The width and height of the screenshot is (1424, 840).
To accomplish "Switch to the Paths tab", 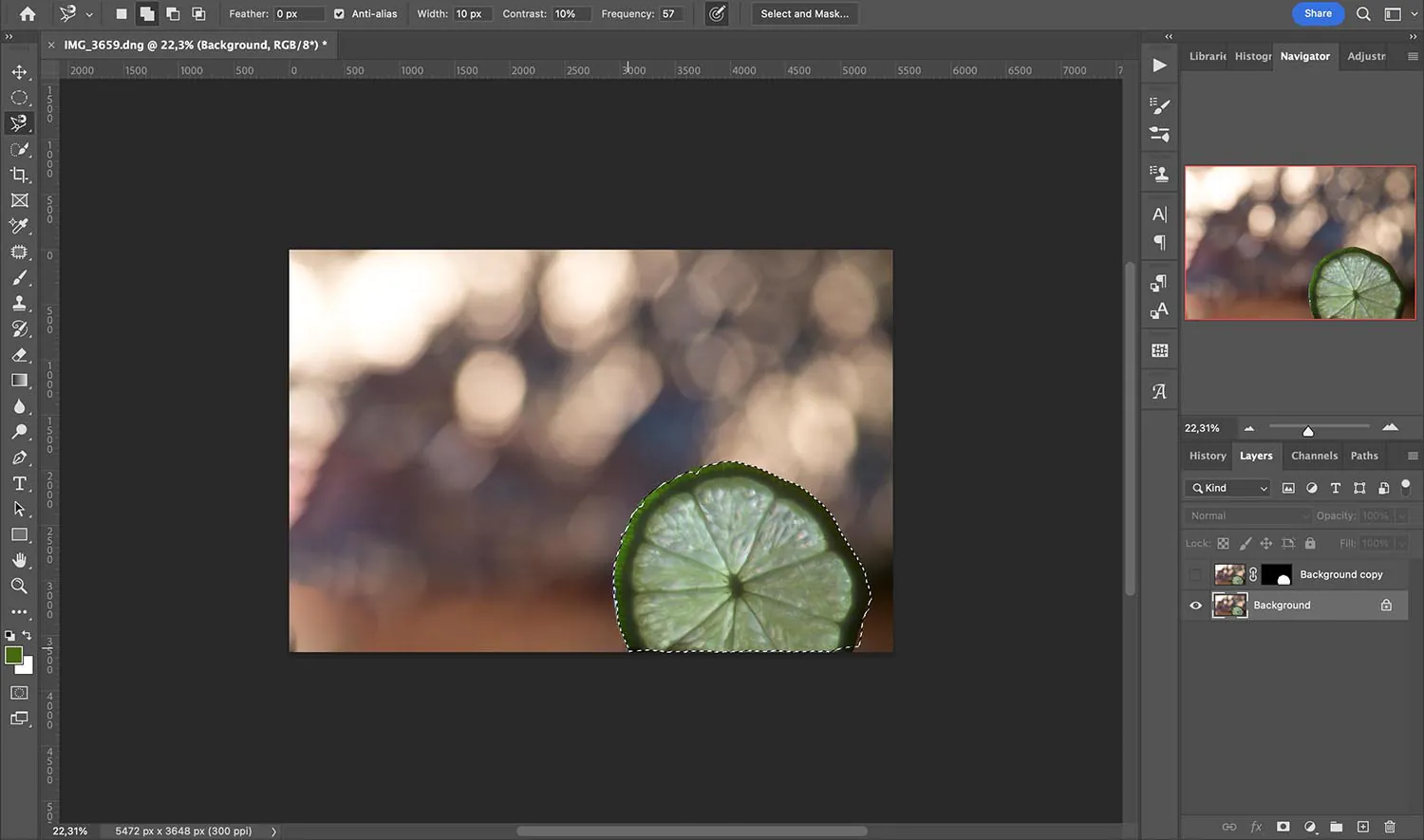I will tap(1364, 456).
